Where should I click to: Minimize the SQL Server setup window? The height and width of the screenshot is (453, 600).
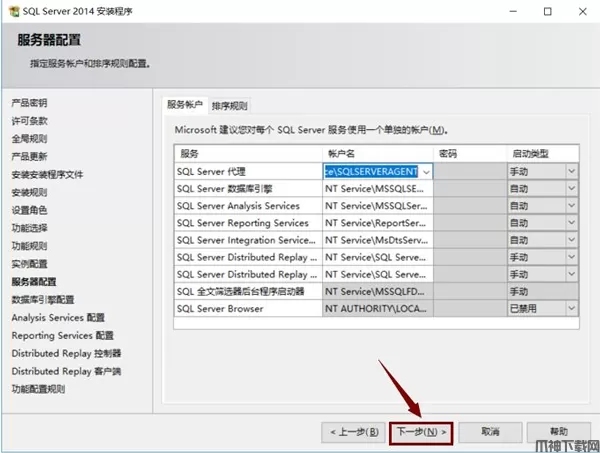click(x=513, y=11)
